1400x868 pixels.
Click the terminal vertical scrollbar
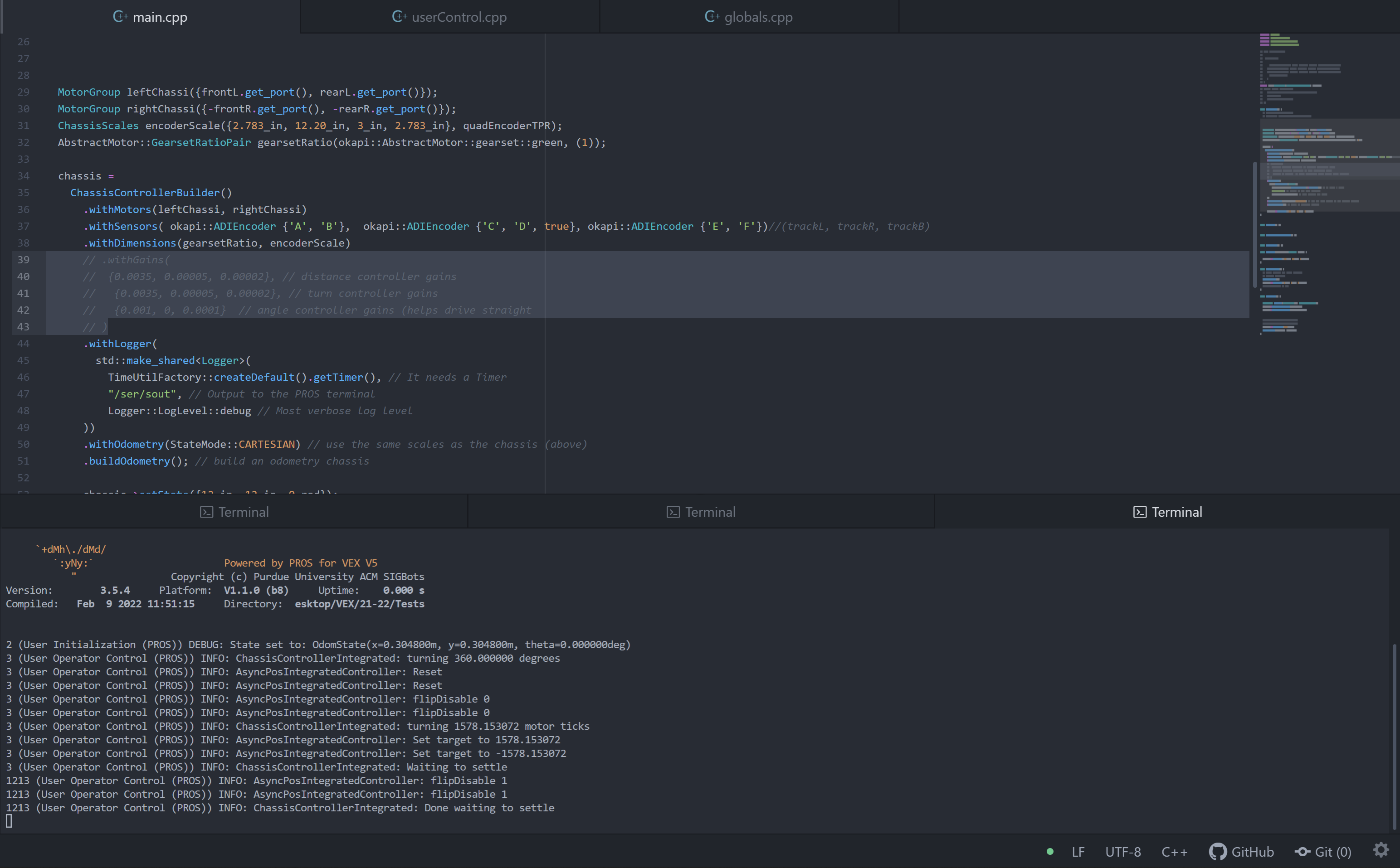click(x=1394, y=737)
